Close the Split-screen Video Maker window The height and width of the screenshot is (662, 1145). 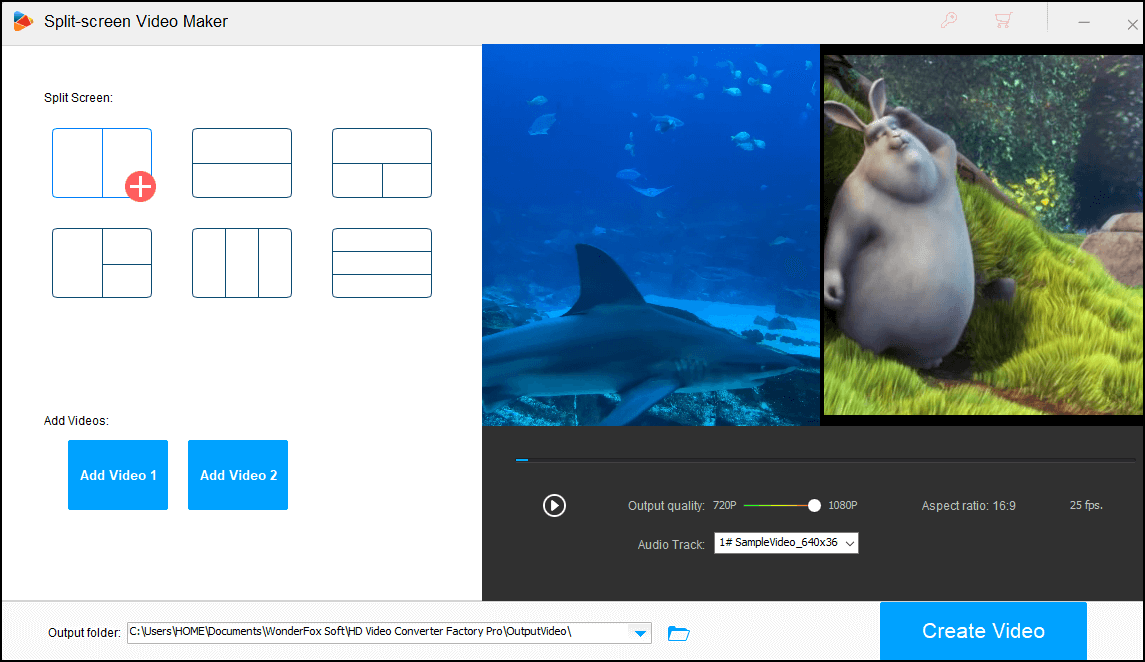point(1132,24)
